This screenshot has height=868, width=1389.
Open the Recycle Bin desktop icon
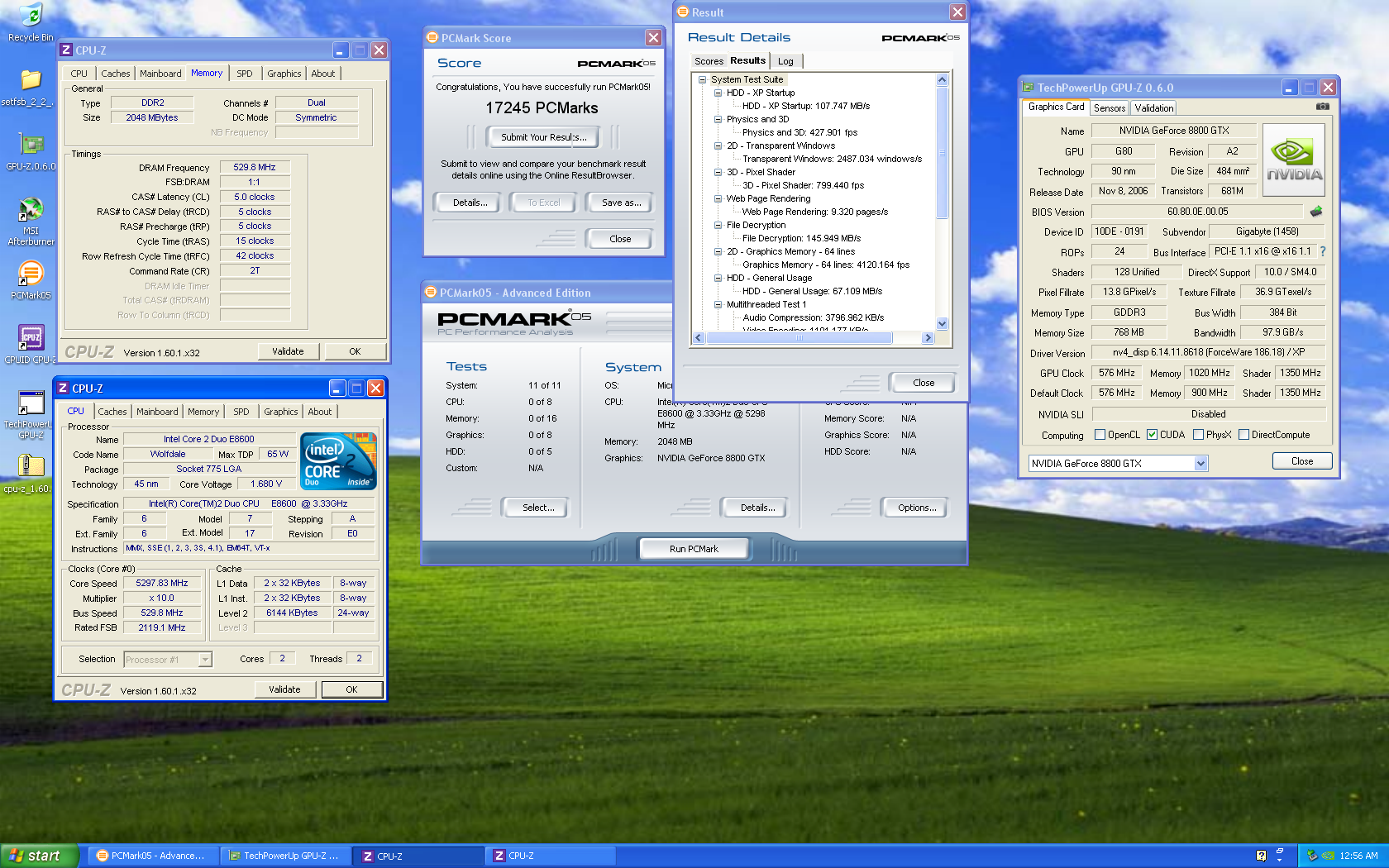tap(31, 15)
